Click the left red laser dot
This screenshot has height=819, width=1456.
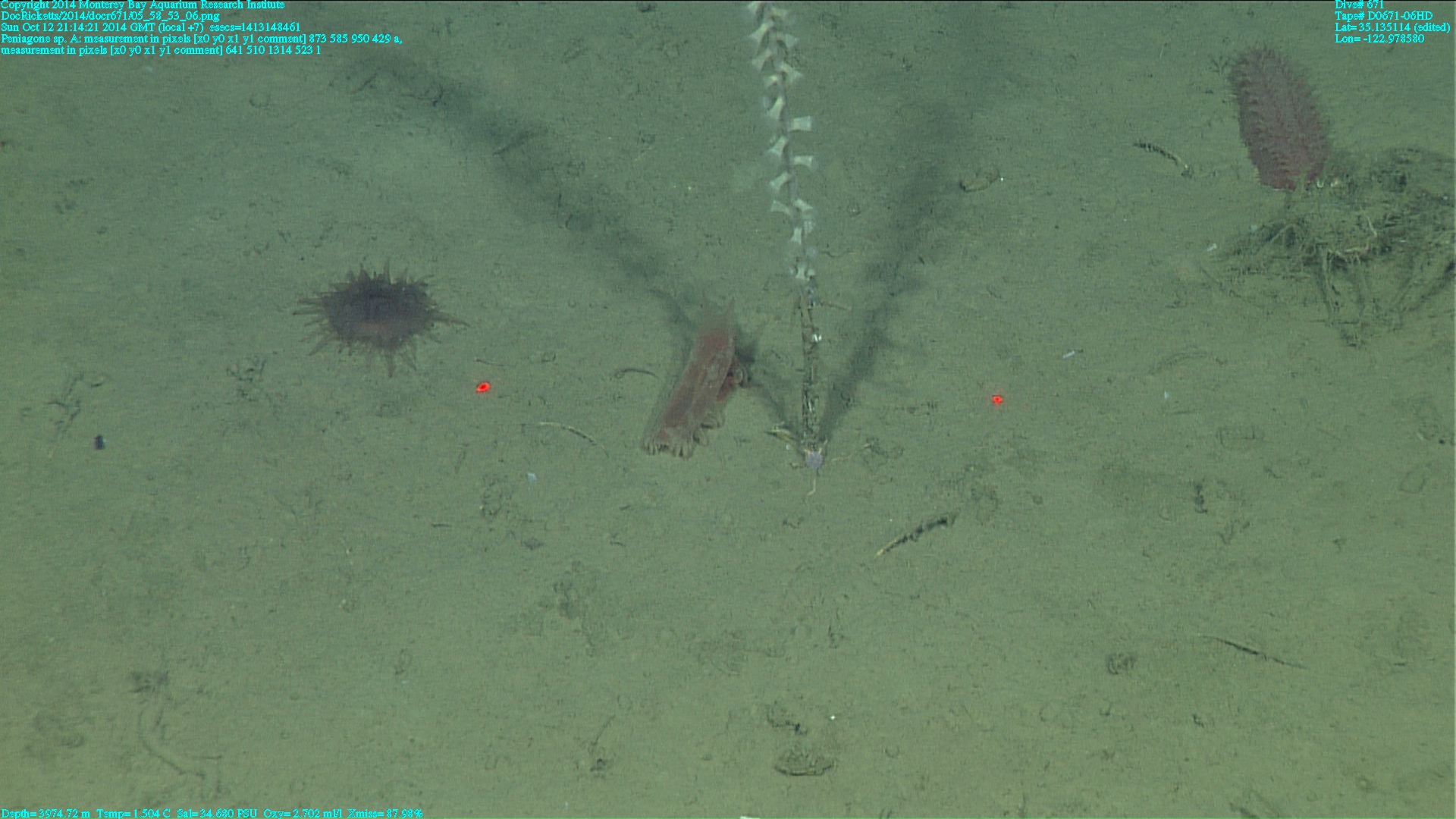coord(482,388)
